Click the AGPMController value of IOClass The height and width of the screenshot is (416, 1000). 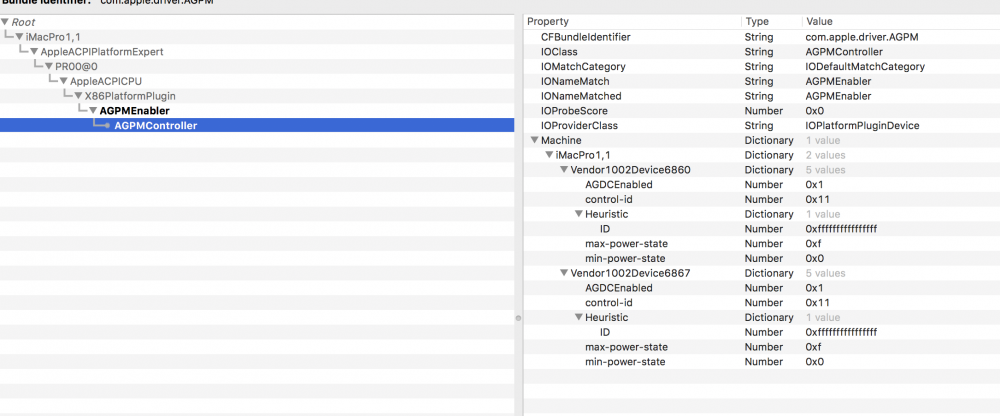[x=844, y=52]
